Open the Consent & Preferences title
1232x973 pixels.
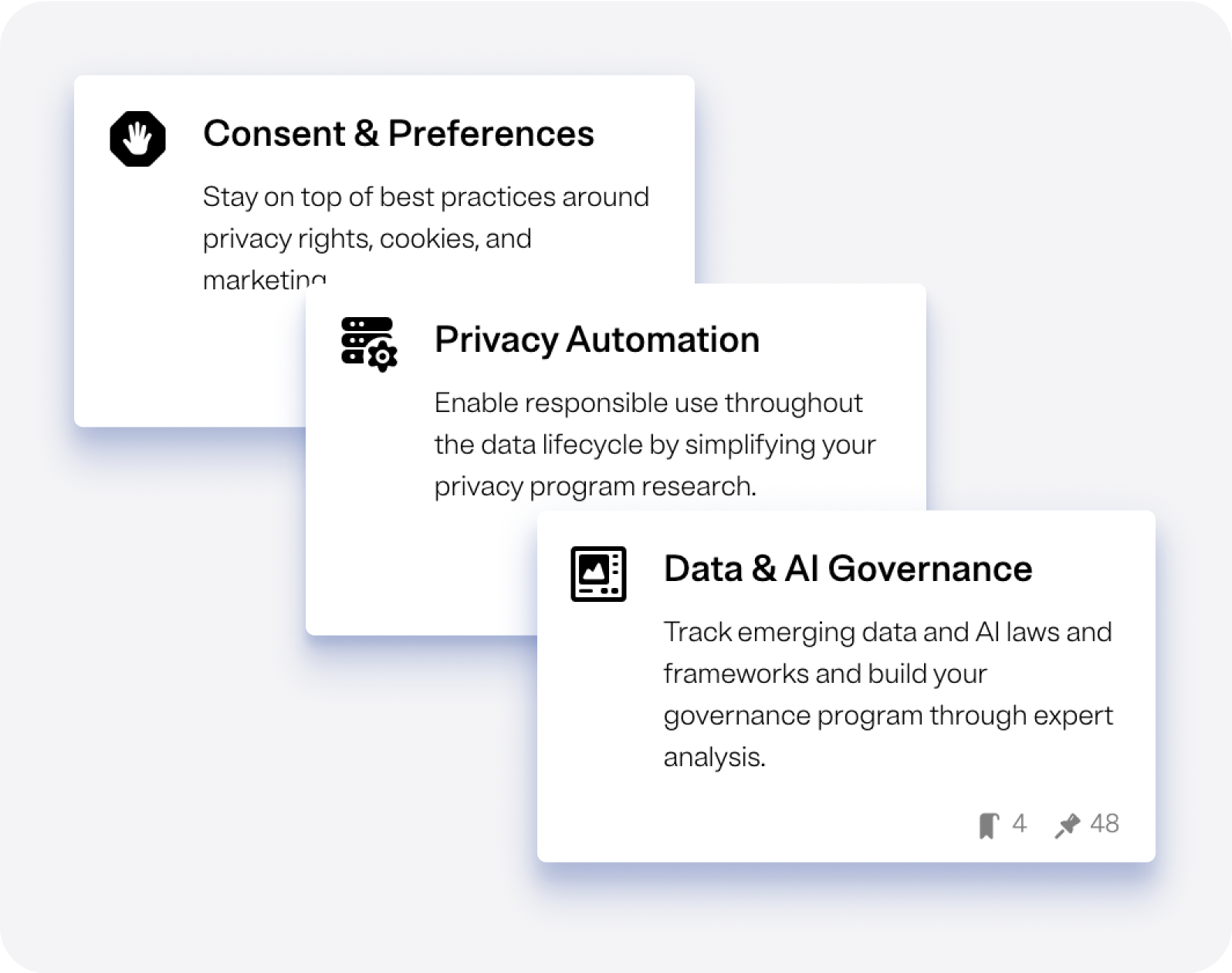pyautogui.click(x=398, y=133)
